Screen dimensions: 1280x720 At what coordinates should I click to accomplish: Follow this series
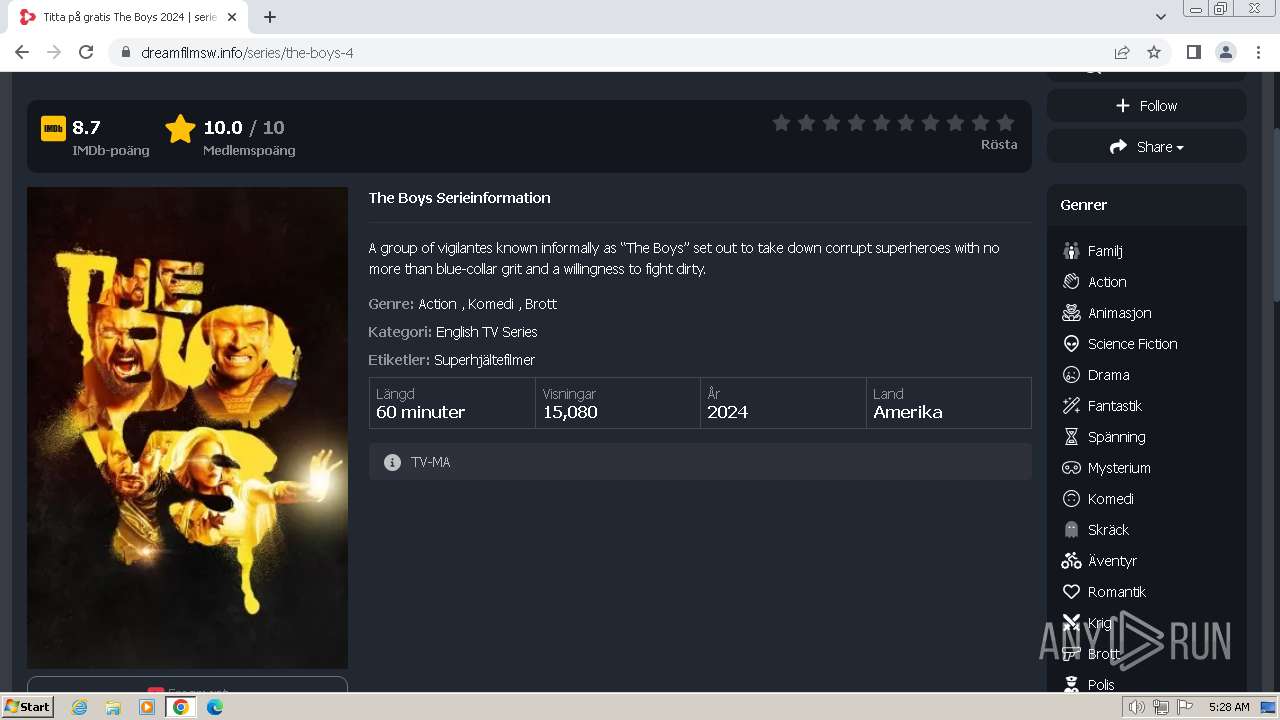(1147, 106)
